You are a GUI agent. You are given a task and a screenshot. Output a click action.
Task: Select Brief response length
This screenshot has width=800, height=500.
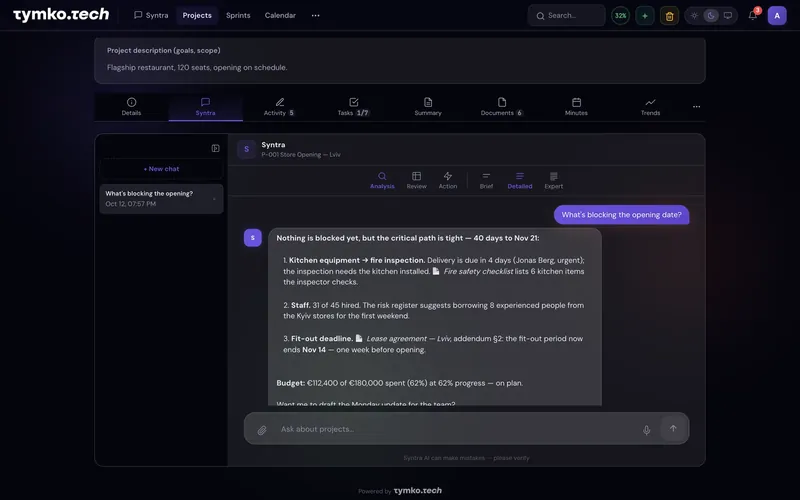pyautogui.click(x=486, y=181)
